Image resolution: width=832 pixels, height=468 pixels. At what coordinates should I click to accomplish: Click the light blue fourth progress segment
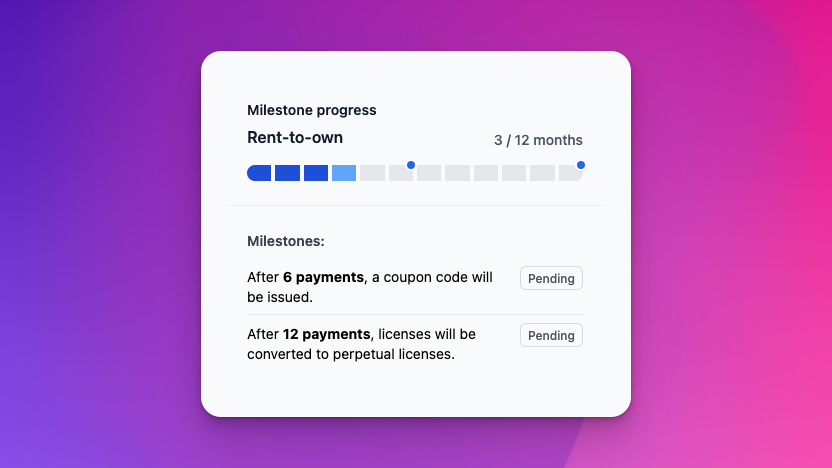point(344,173)
